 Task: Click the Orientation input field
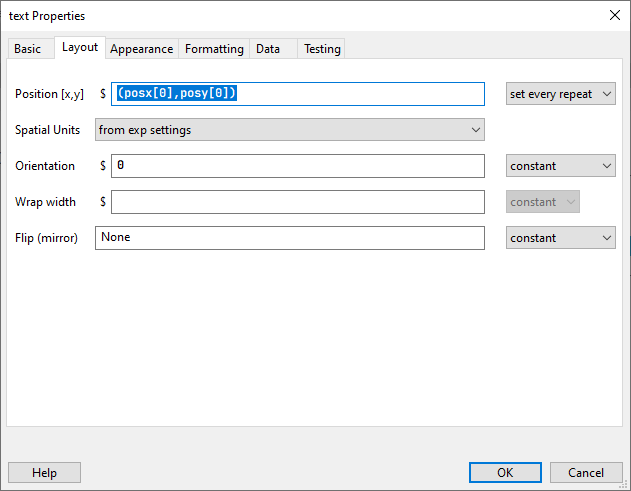[x=298, y=166]
